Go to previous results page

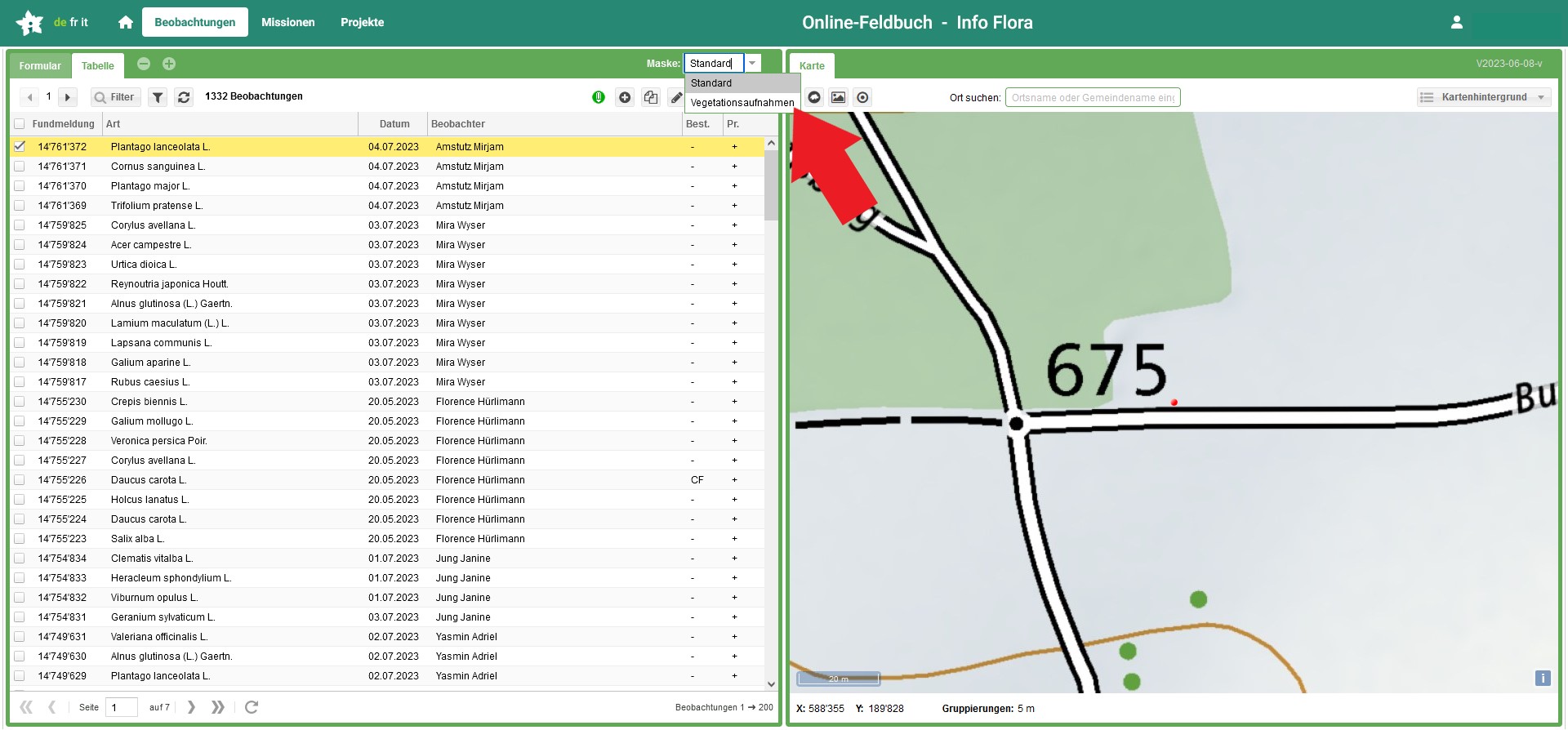coord(51,707)
